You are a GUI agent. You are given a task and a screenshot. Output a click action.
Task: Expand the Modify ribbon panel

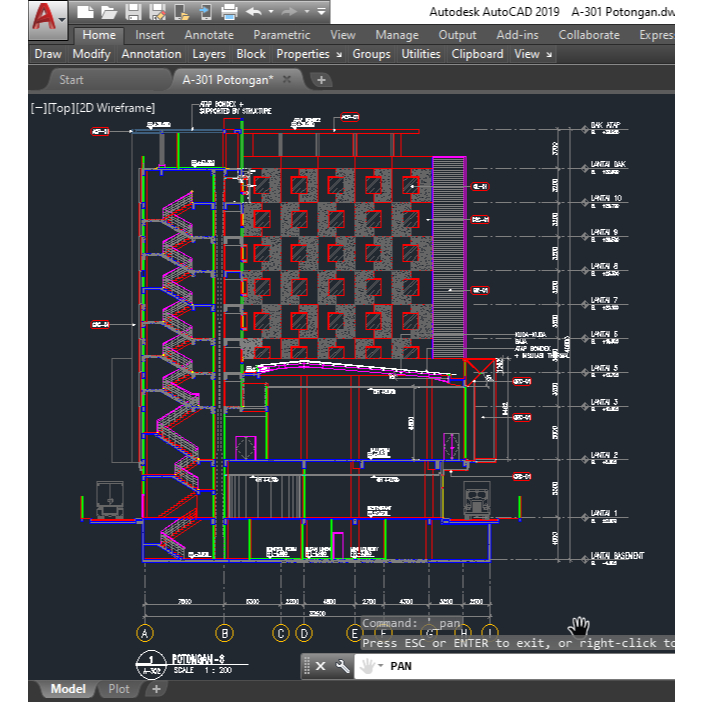tap(91, 54)
